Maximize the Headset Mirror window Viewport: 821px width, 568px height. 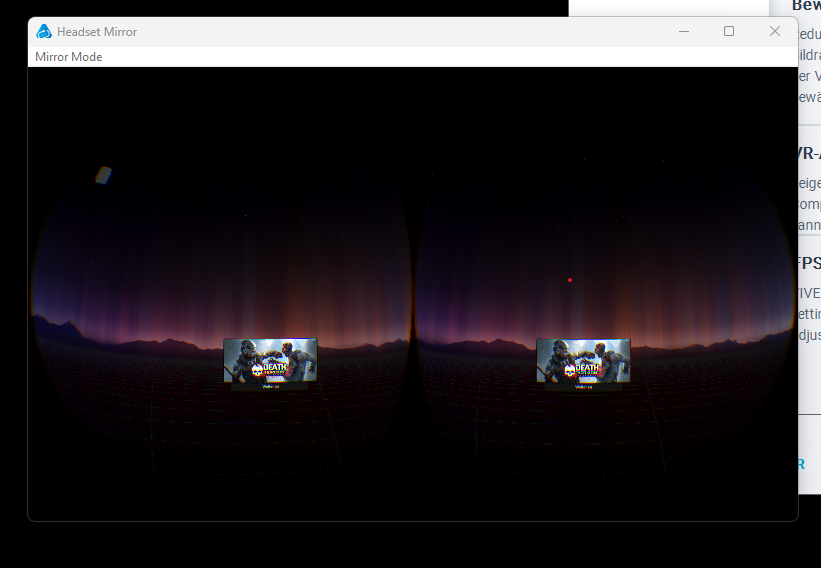click(729, 31)
